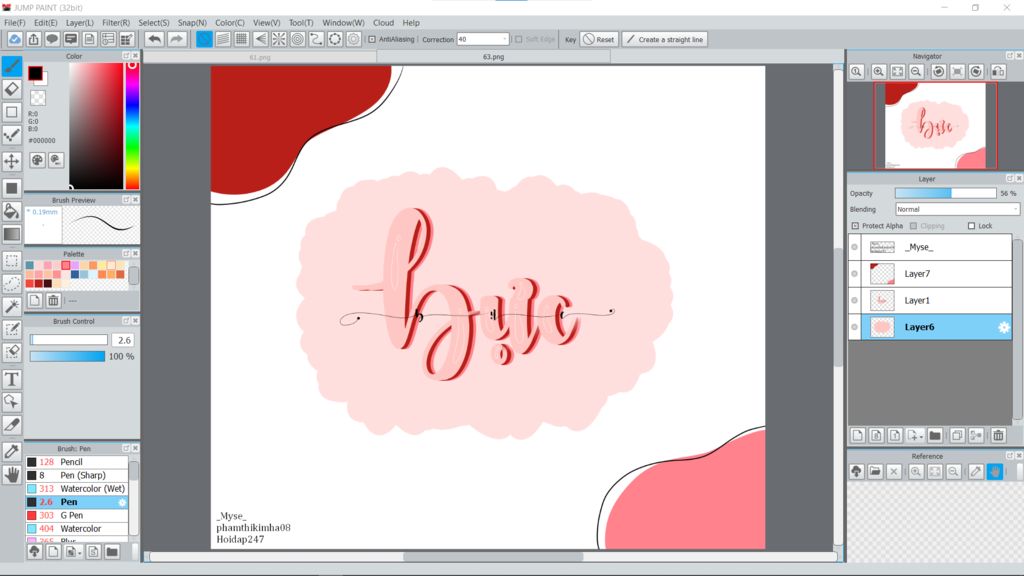The image size is (1024, 576).
Task: Adjust brush opacity 100% slider
Action: (x=67, y=357)
